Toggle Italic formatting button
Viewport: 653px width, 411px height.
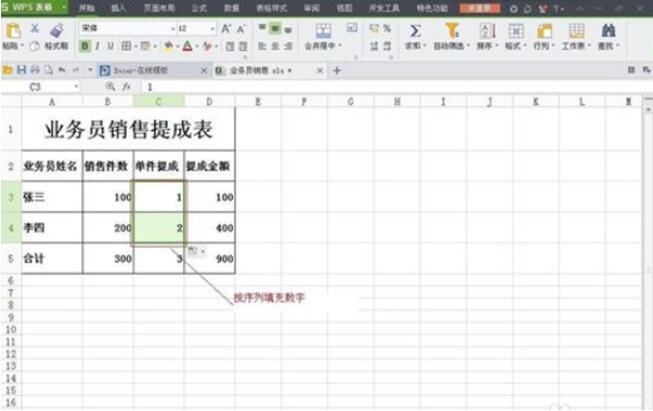tap(97, 46)
